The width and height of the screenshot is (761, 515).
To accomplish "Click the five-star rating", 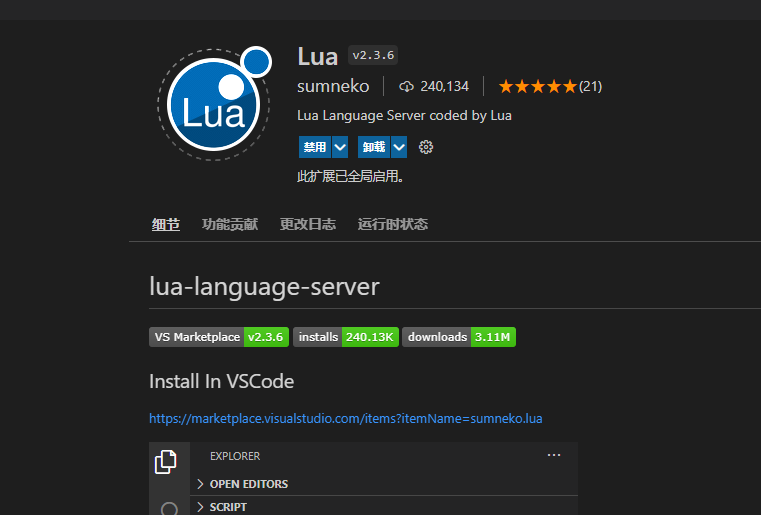I will tap(538, 86).
